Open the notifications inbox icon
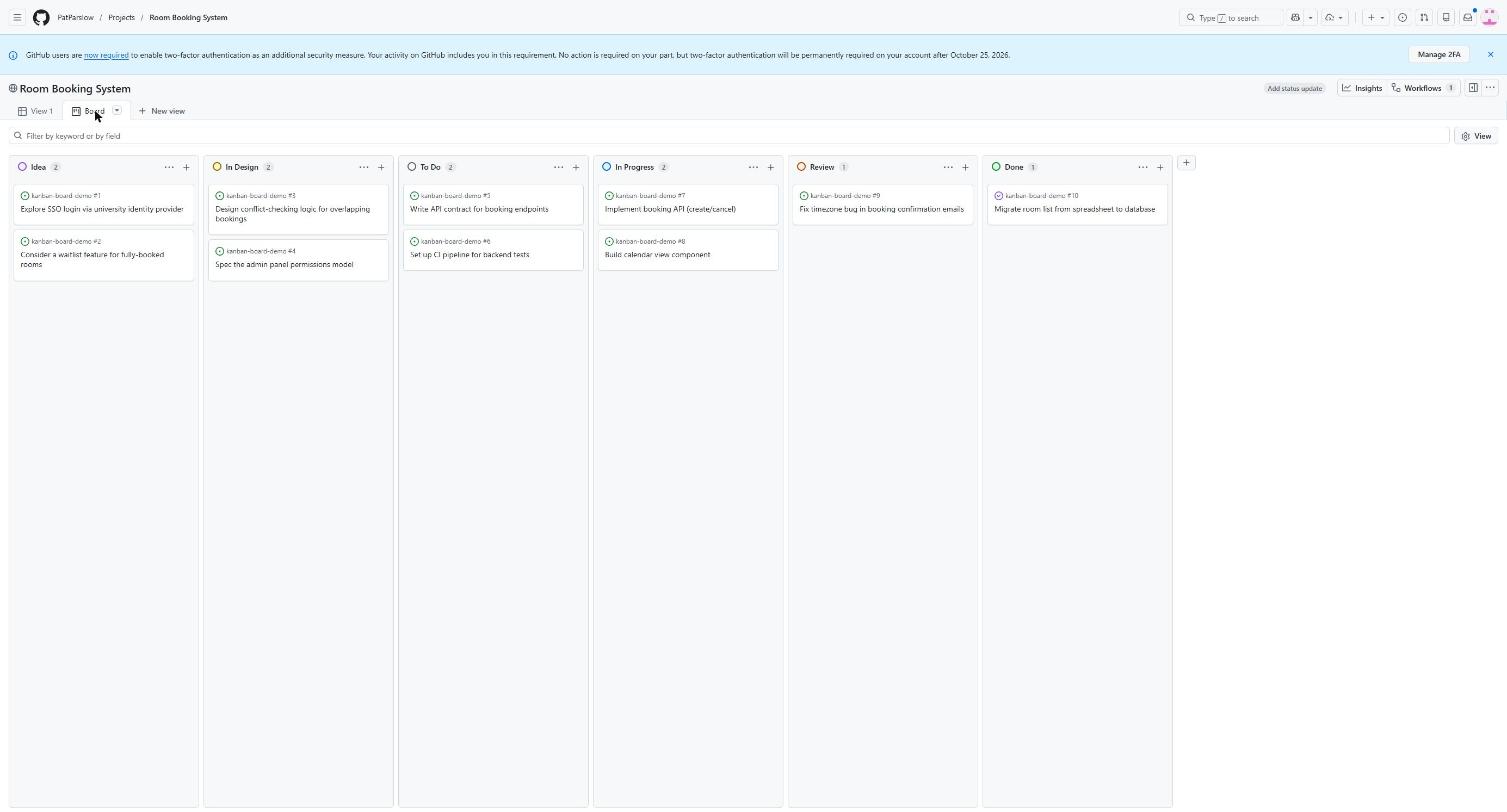The image size is (1507, 812). click(x=1468, y=17)
